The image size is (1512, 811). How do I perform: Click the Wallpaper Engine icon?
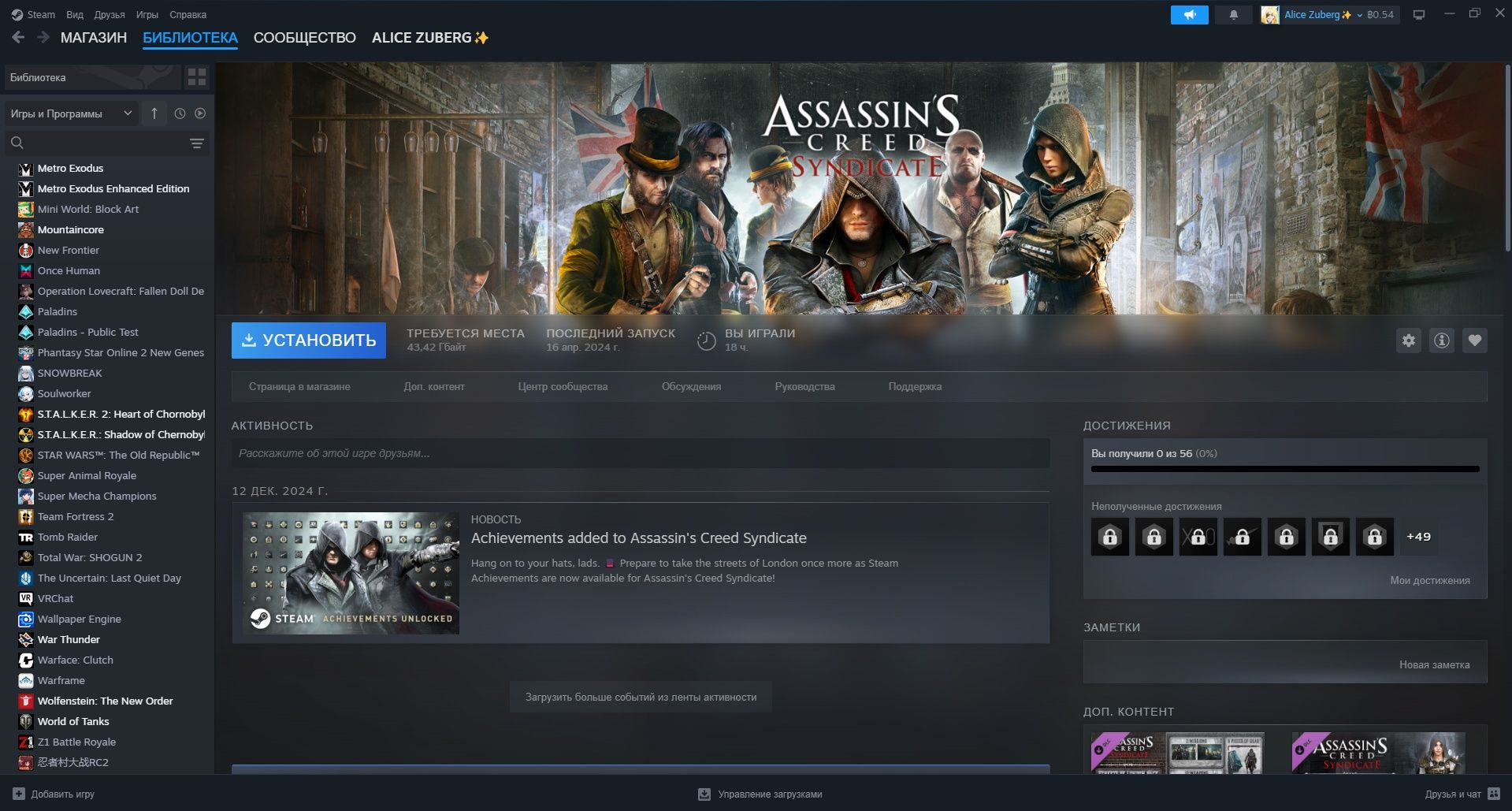point(26,619)
